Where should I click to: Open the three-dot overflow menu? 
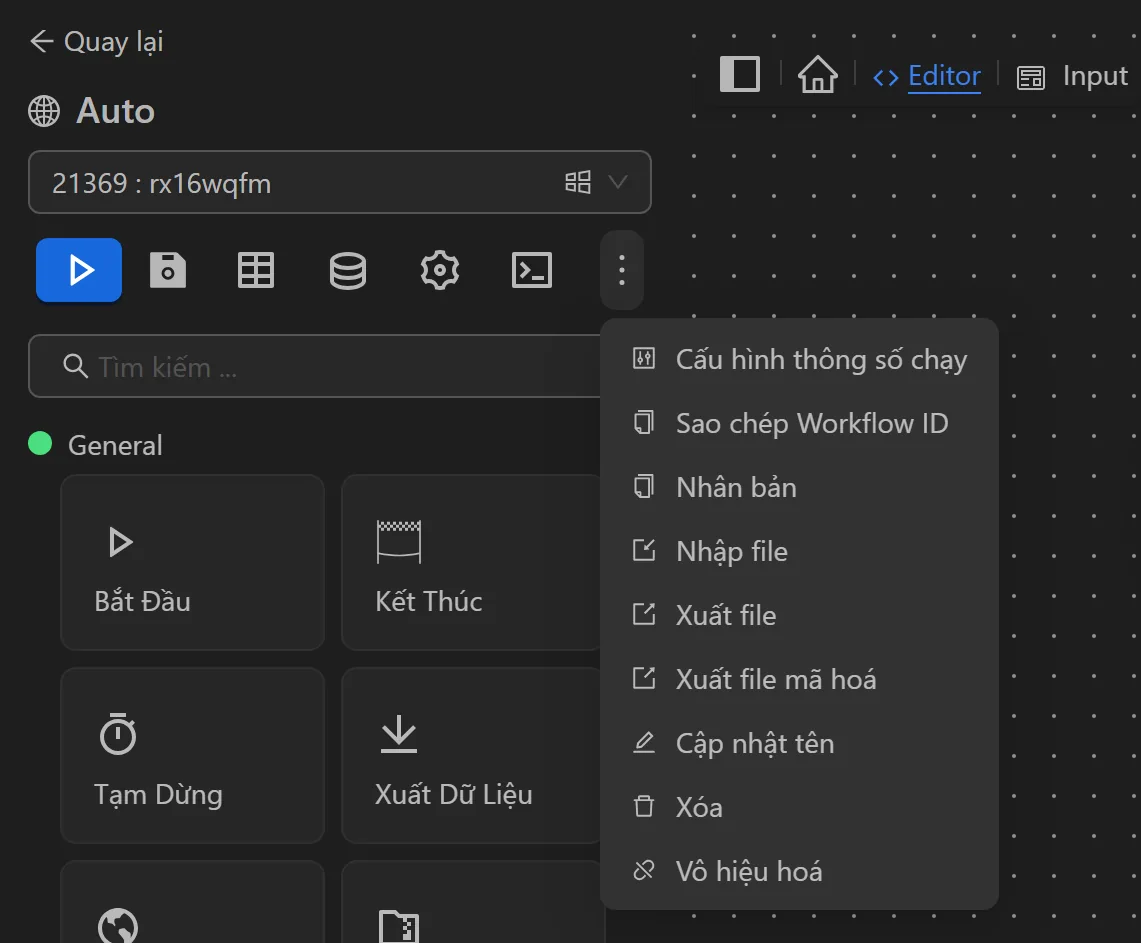click(621, 269)
